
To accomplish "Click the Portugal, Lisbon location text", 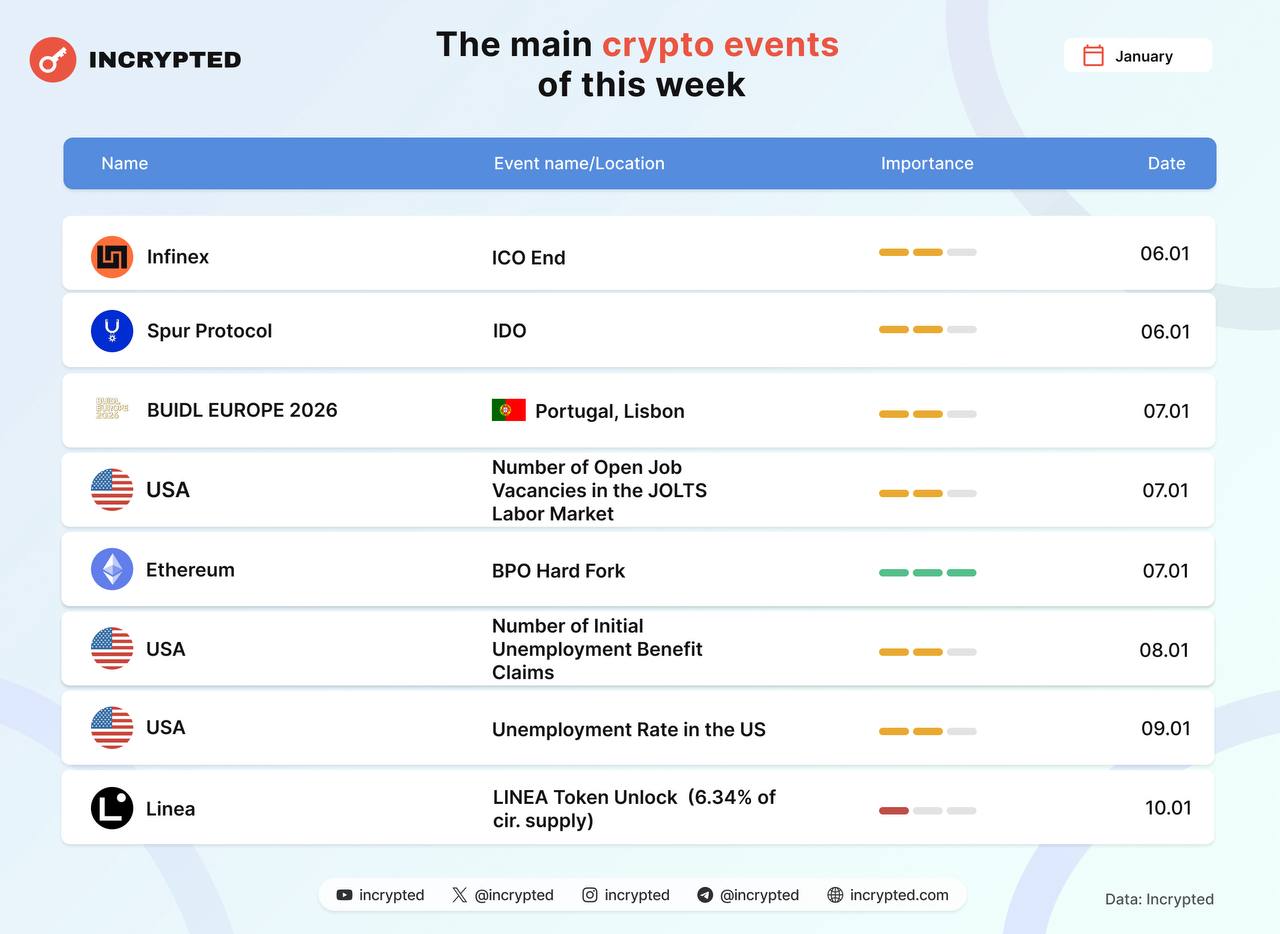I will (x=610, y=411).
